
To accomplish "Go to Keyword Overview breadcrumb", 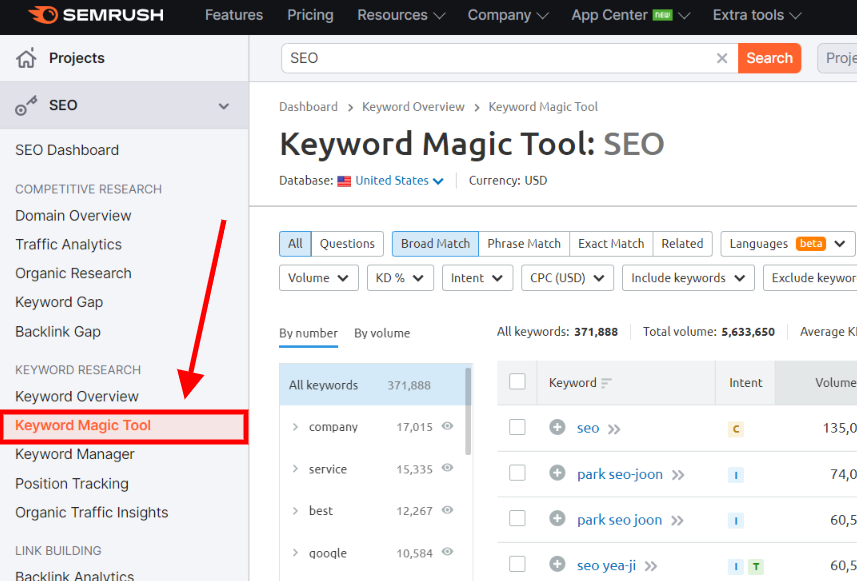I will point(413,107).
